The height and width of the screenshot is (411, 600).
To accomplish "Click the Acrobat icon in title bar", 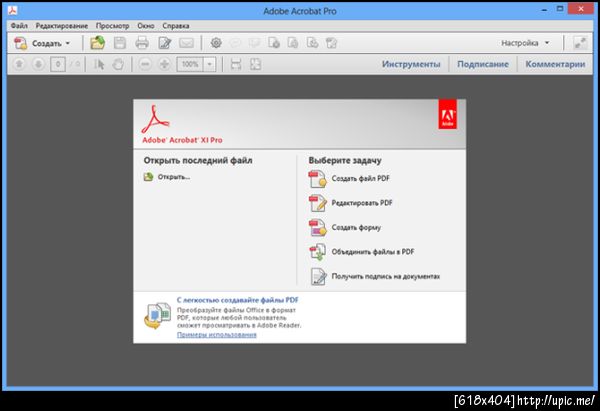I will [x=13, y=10].
